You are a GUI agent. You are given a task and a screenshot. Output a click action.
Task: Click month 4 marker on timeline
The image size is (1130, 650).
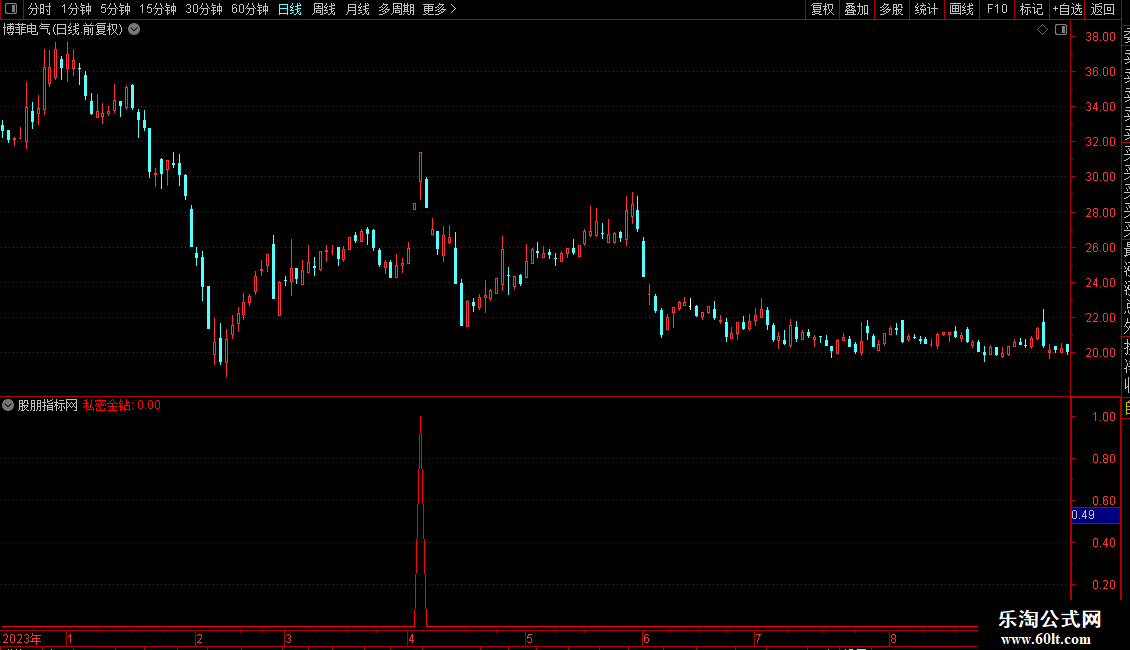point(411,638)
